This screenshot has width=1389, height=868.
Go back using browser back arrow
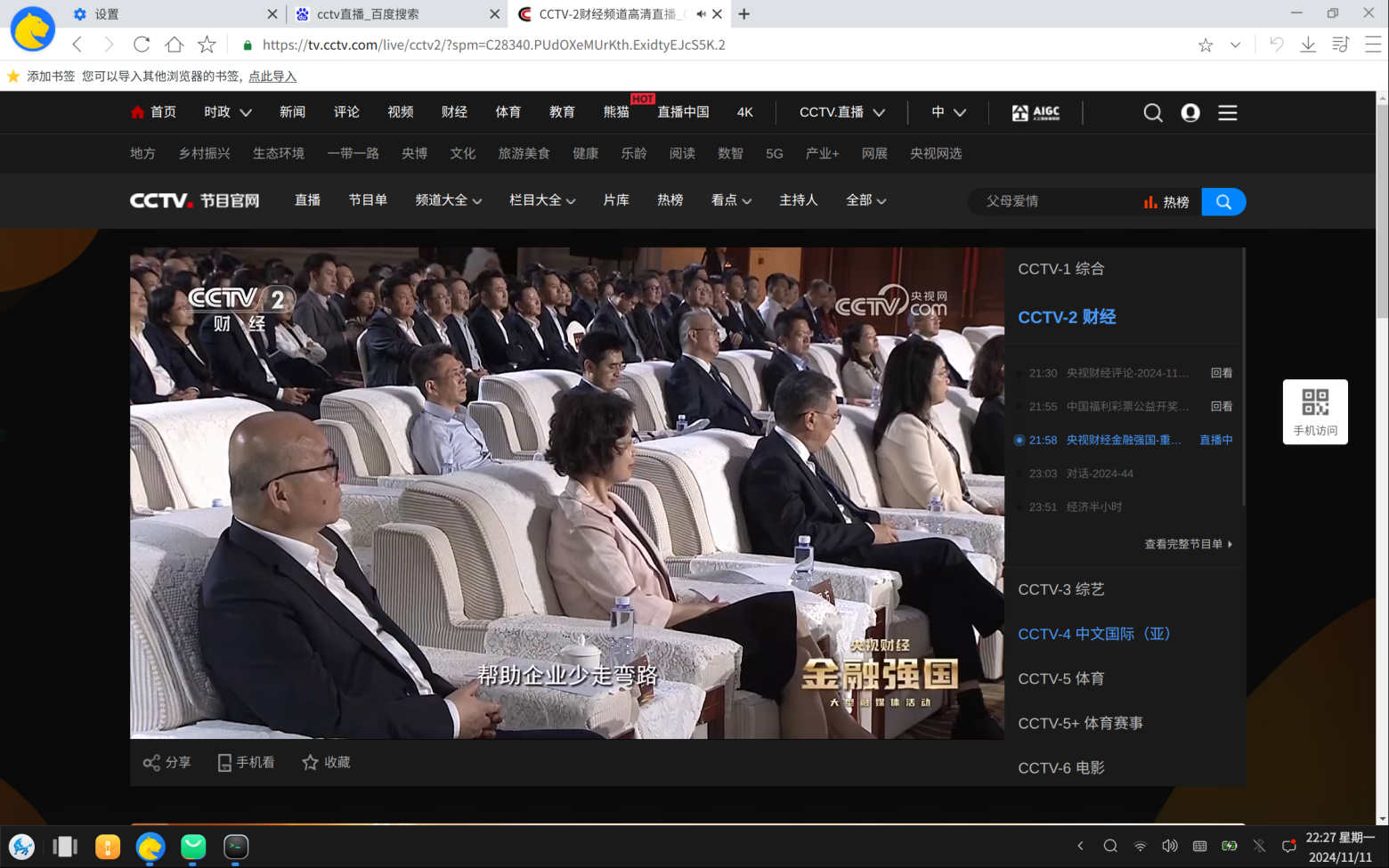(x=77, y=45)
